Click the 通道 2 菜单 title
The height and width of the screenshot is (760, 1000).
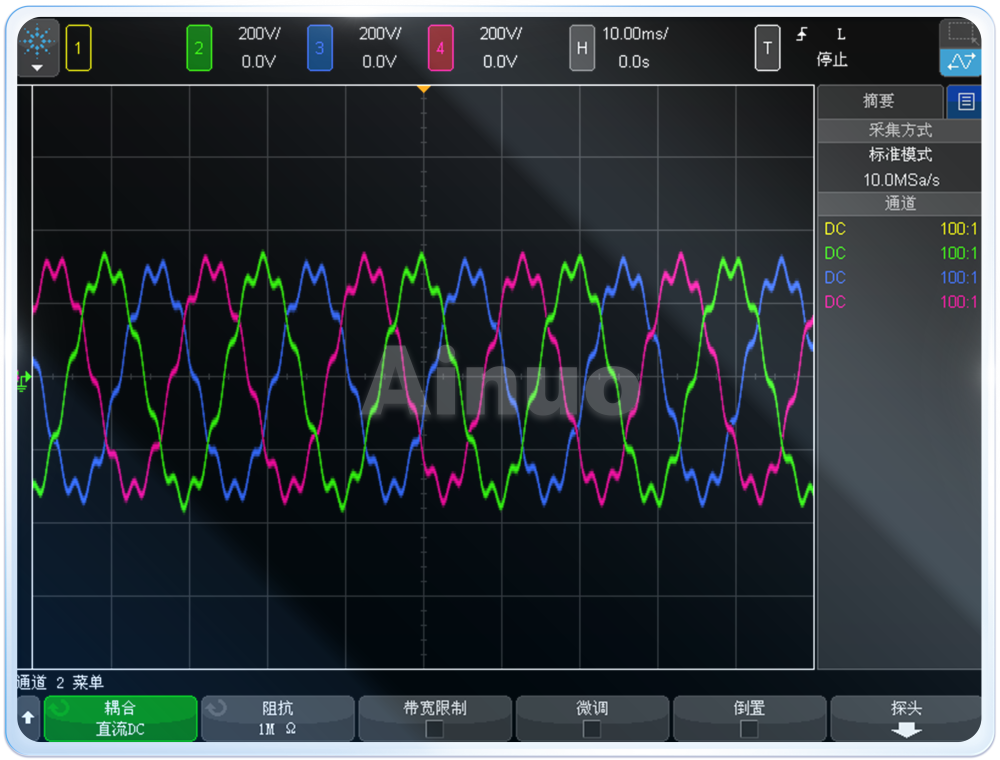pos(61,683)
